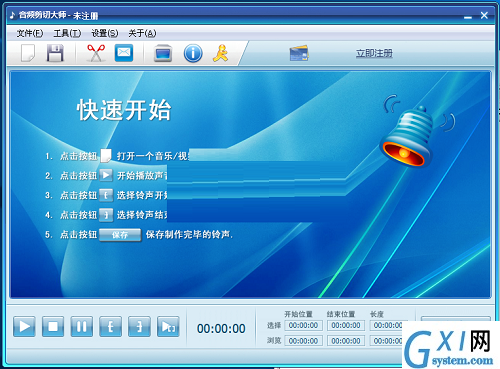The image size is (500, 369).
Task: Click open-file icon in quick start step 1
Action: pos(106,156)
